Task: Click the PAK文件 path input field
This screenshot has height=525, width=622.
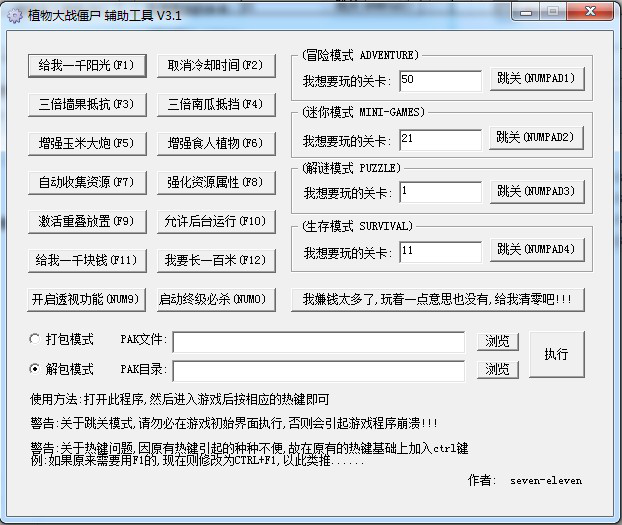Action: pos(319,342)
